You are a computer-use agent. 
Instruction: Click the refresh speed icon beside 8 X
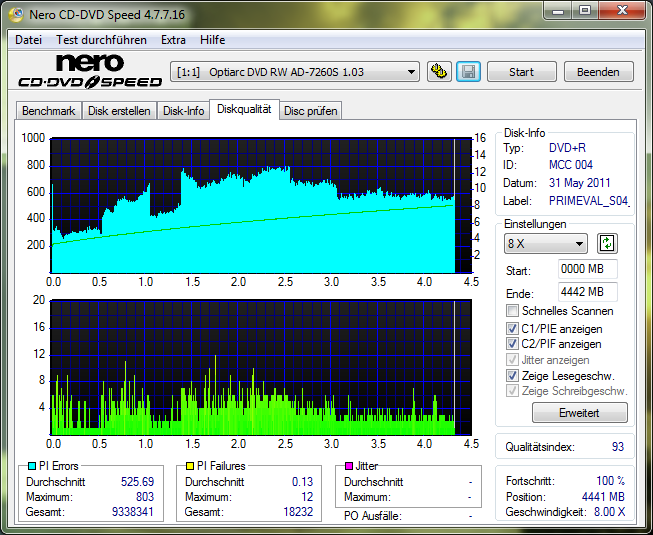[607, 243]
